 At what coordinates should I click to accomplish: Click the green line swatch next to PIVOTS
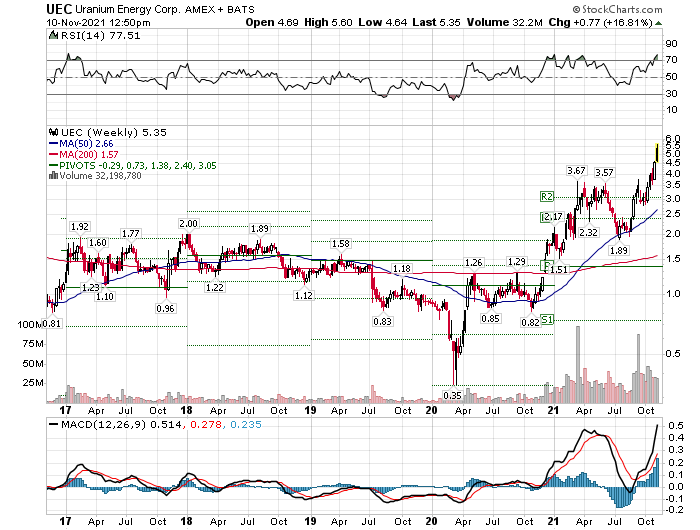53,165
